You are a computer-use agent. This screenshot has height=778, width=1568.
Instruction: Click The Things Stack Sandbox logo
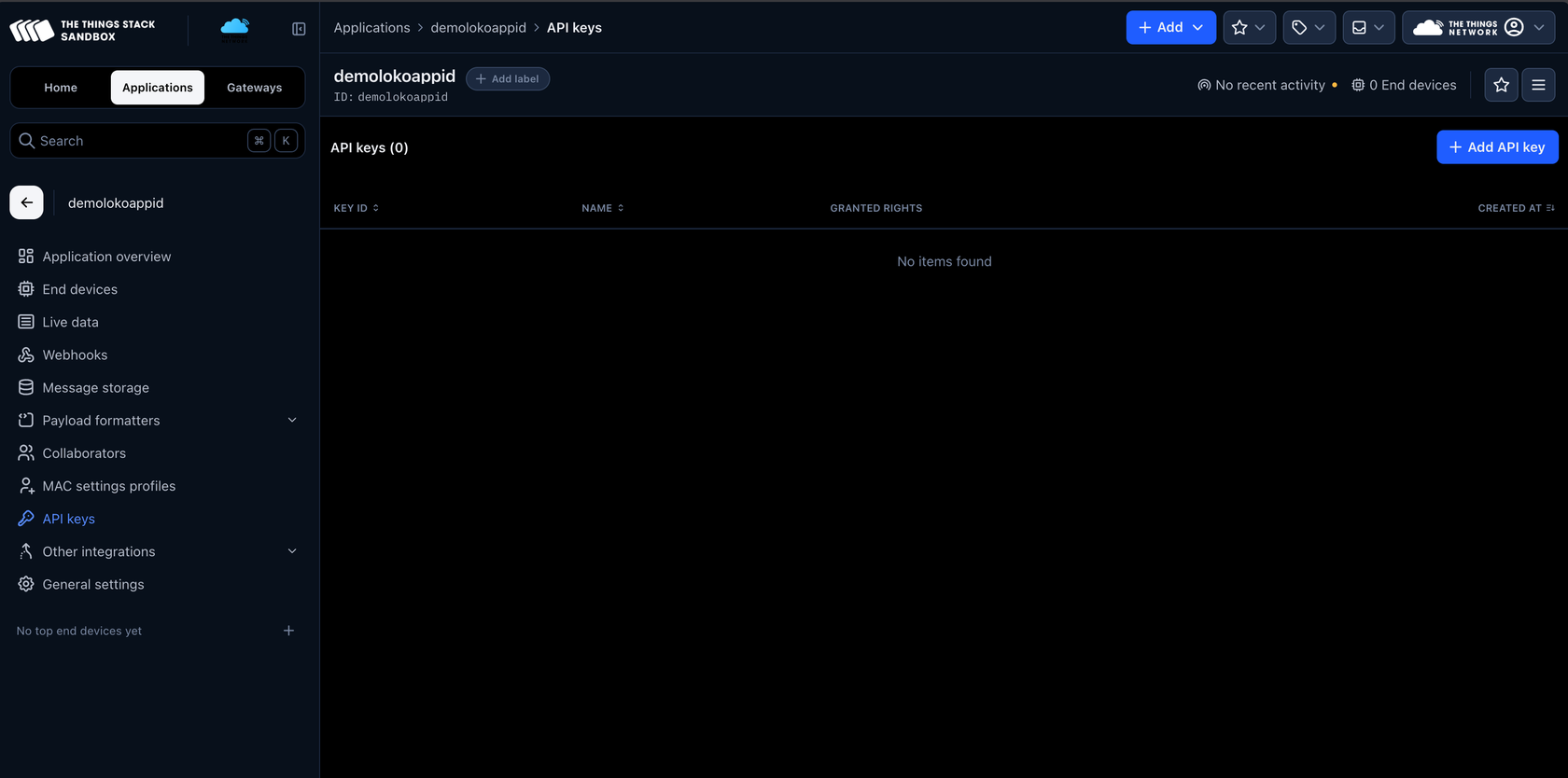pyautogui.click(x=82, y=30)
